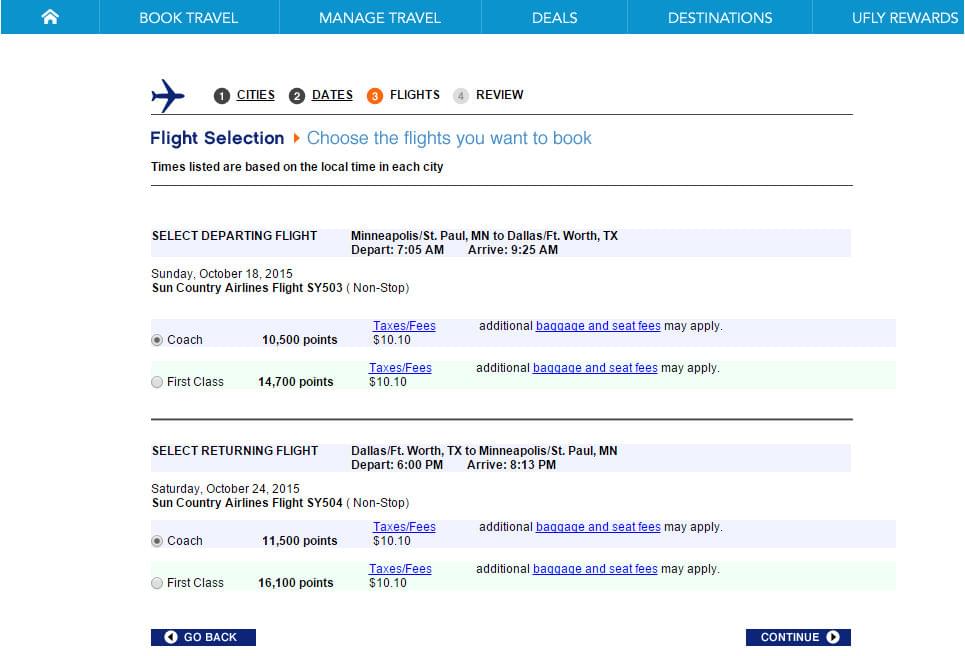Open Taxes/Fees link for returning First Class

click(x=401, y=569)
